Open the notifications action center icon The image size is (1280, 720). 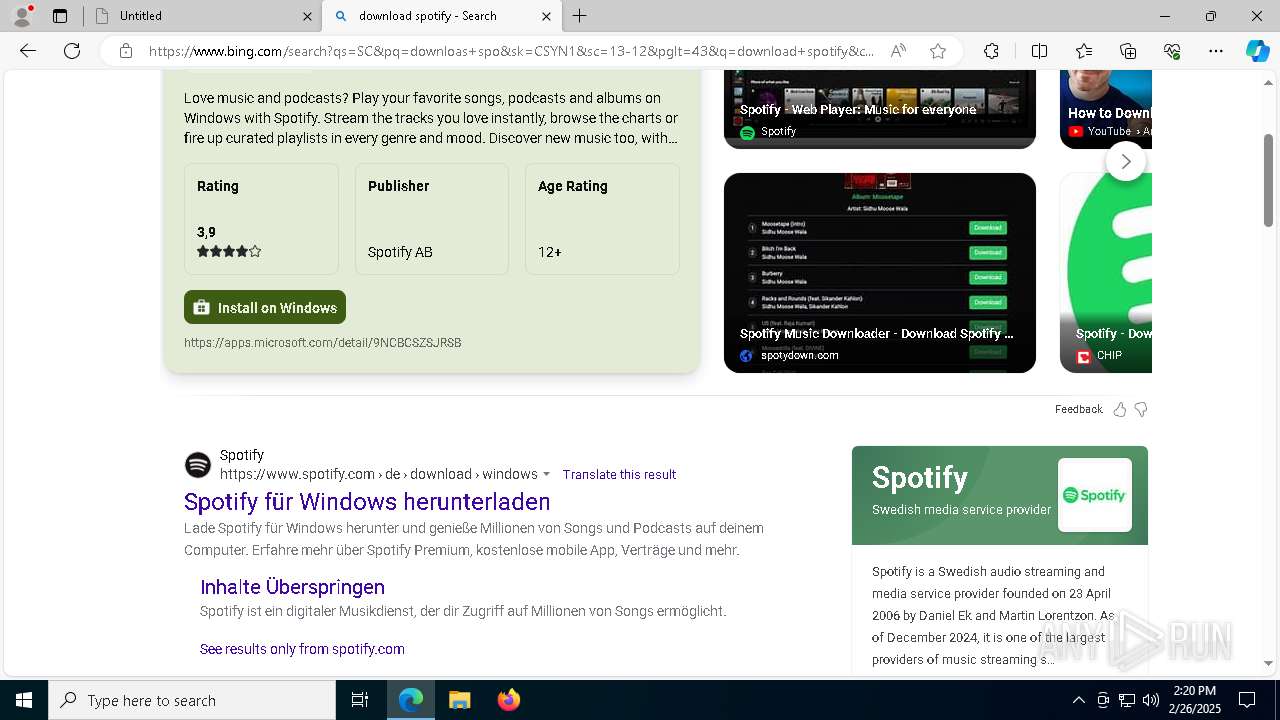(1247, 700)
